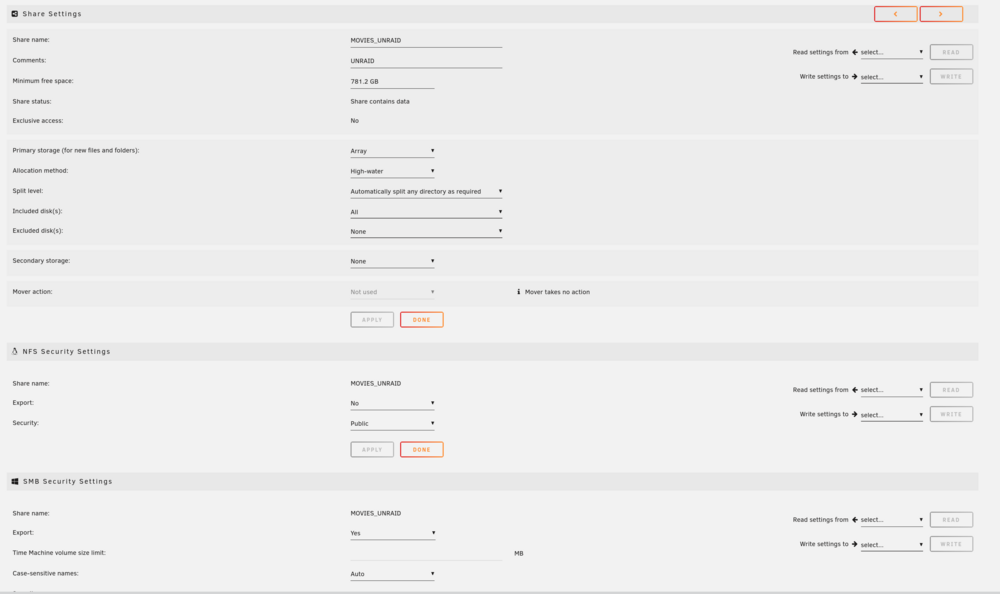Click the 'Exclusive access:' label
The height and width of the screenshot is (594, 1000).
click(38, 121)
